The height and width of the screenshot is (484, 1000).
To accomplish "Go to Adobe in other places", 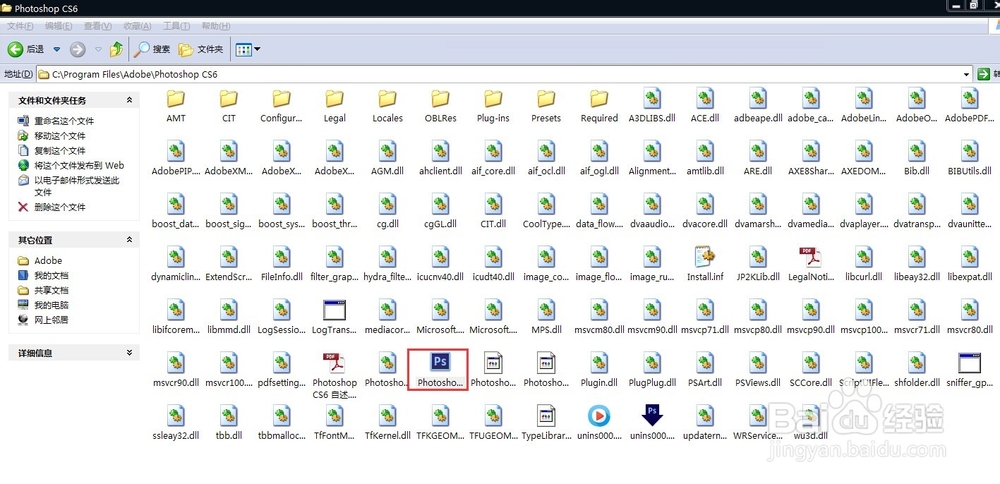I will [48, 261].
